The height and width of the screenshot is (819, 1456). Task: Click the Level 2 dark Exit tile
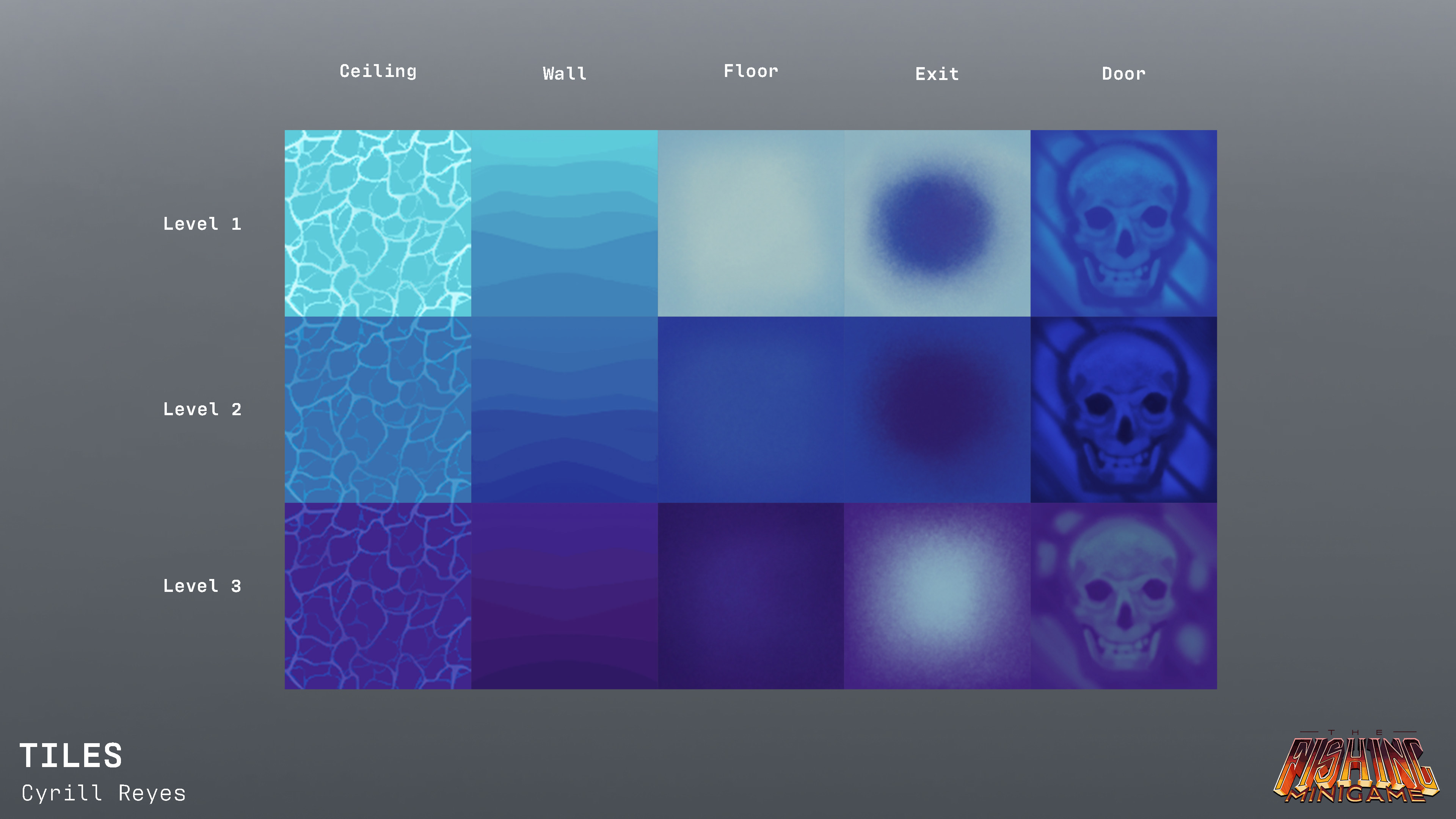click(x=937, y=410)
